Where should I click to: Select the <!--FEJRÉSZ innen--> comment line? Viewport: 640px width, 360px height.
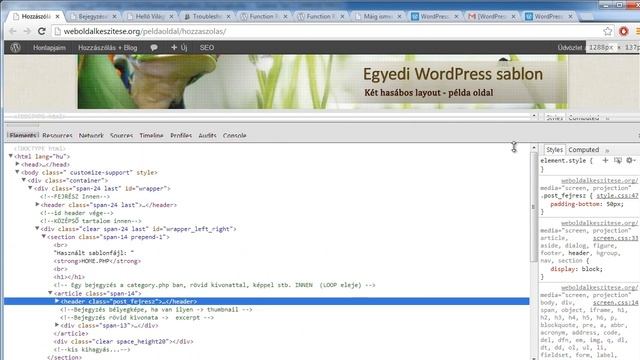point(75,196)
